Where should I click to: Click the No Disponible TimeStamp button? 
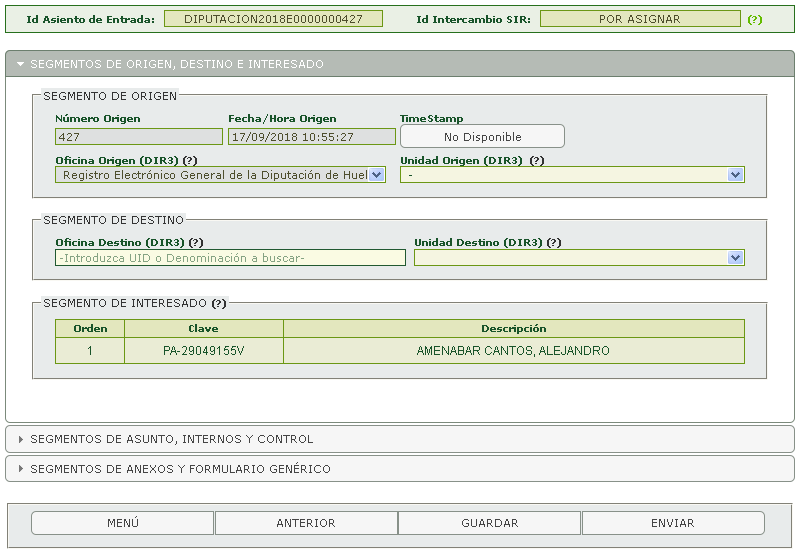coord(483,137)
